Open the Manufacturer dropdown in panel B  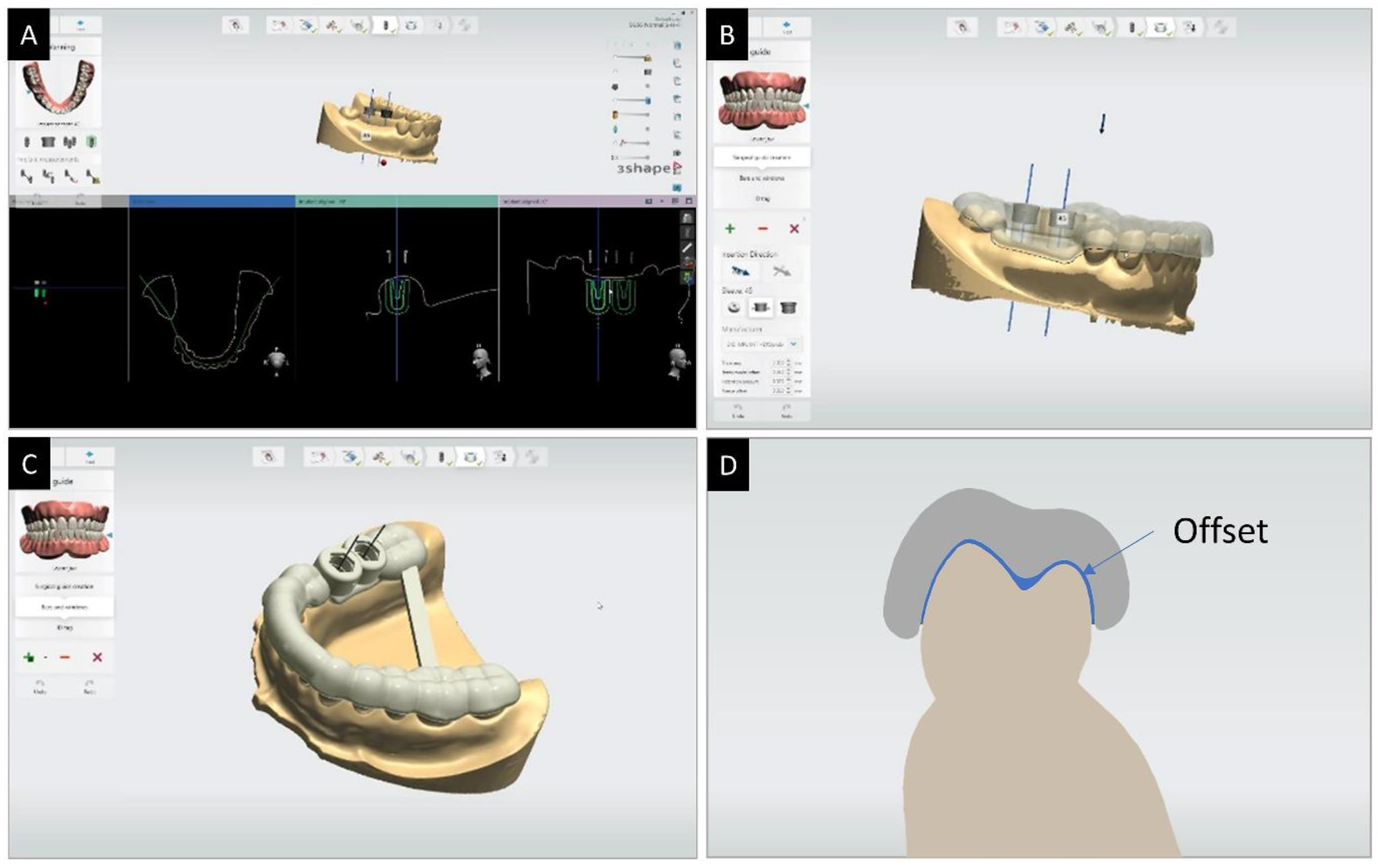762,344
